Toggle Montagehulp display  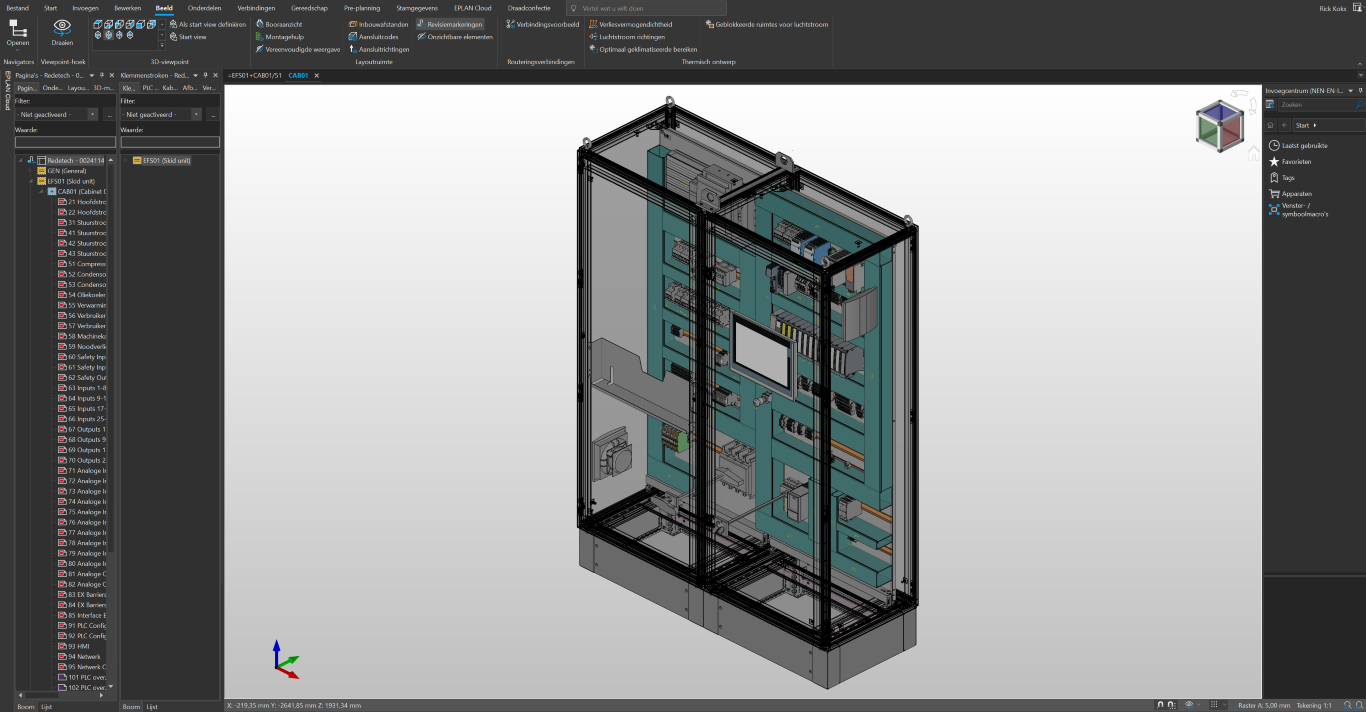pyautogui.click(x=279, y=37)
